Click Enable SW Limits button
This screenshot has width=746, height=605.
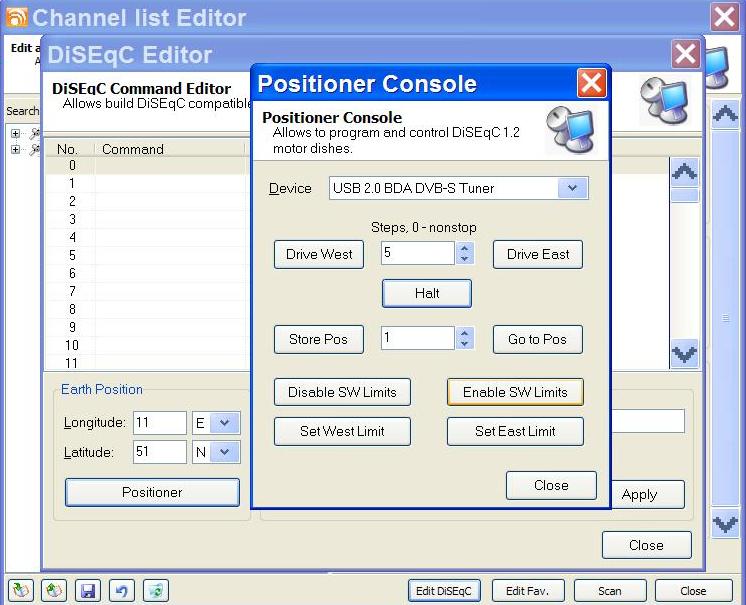click(514, 392)
